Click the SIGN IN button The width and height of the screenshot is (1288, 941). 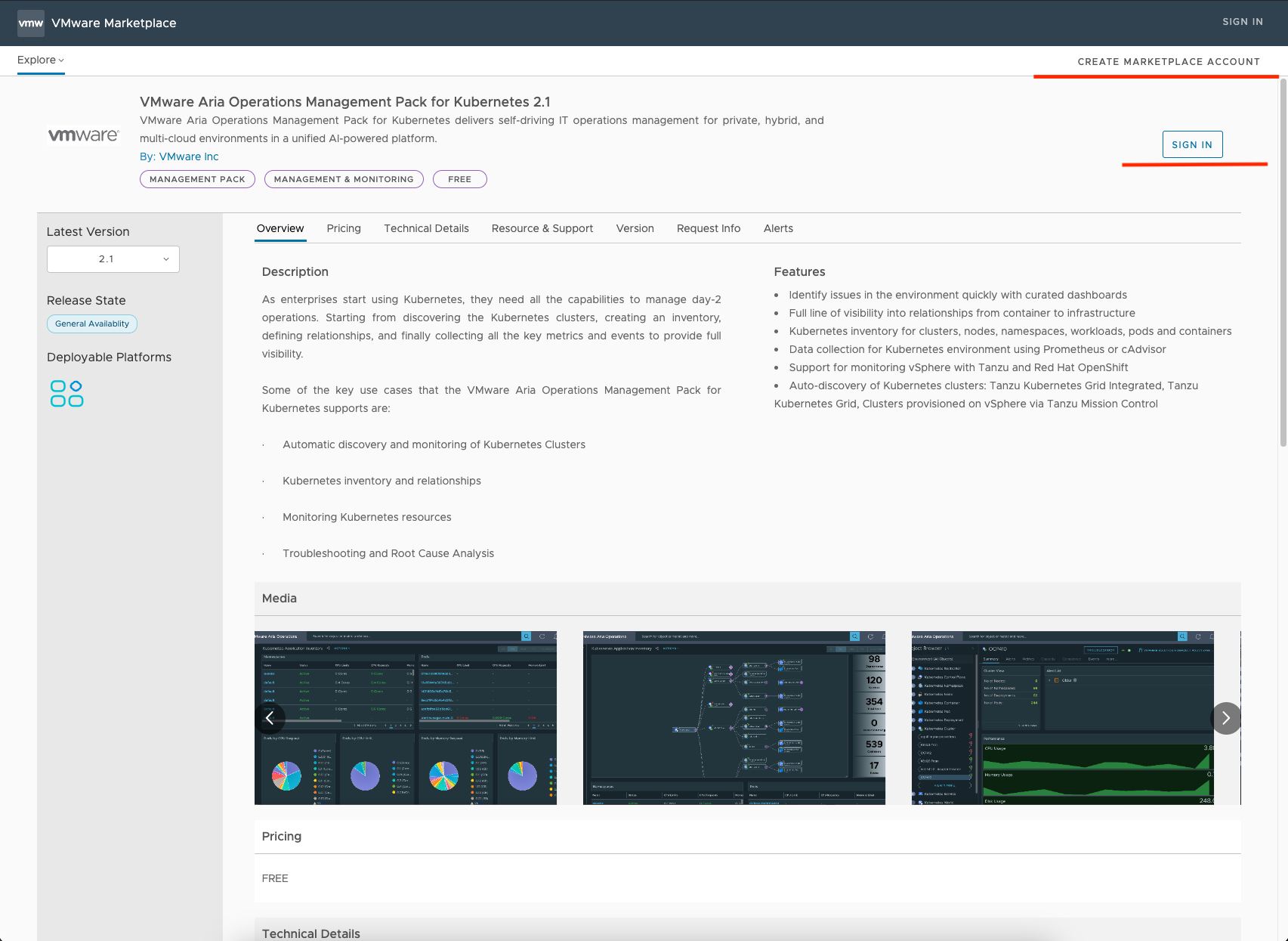(1192, 144)
